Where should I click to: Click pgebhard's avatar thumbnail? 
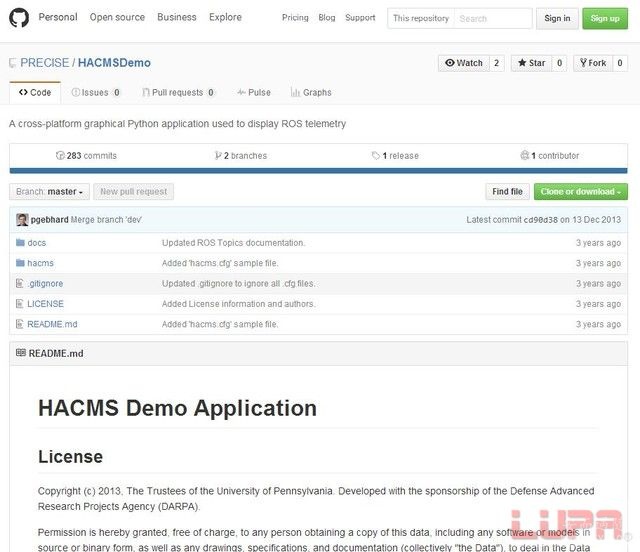click(22, 220)
